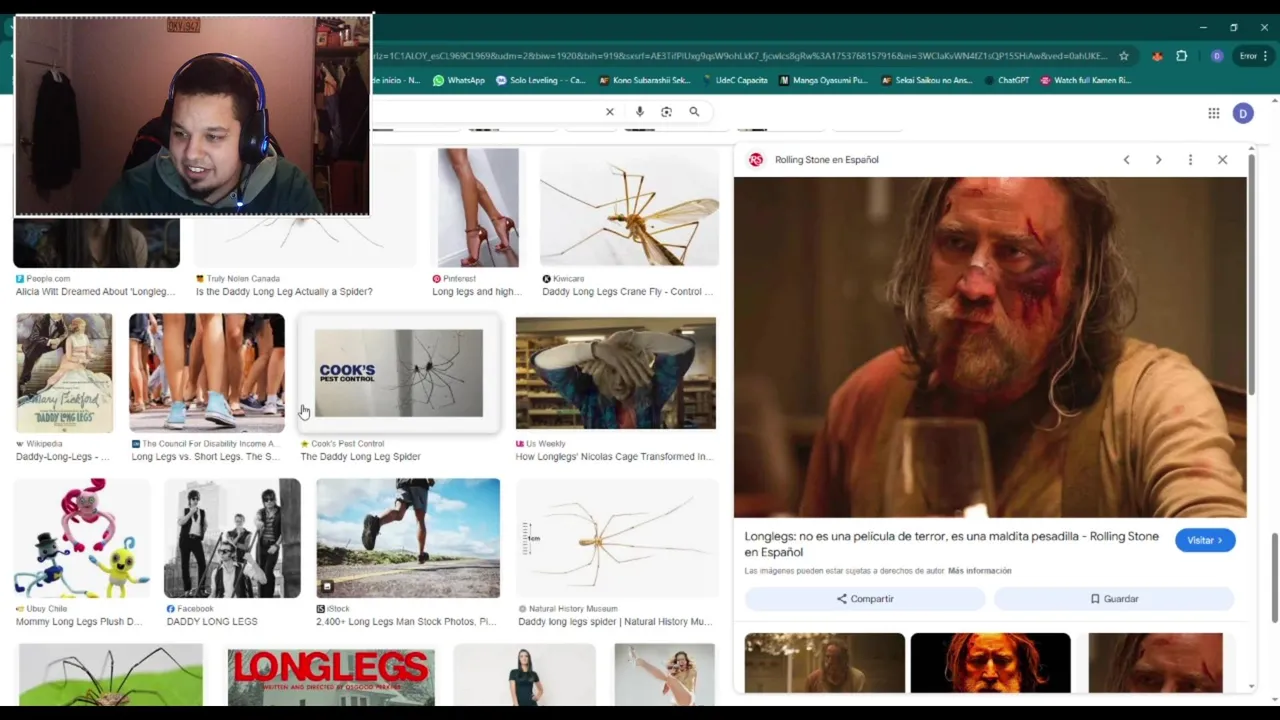
Task: Click 'Alicia Witt Dreamed About Longleg...' caption
Action: [x=95, y=292]
